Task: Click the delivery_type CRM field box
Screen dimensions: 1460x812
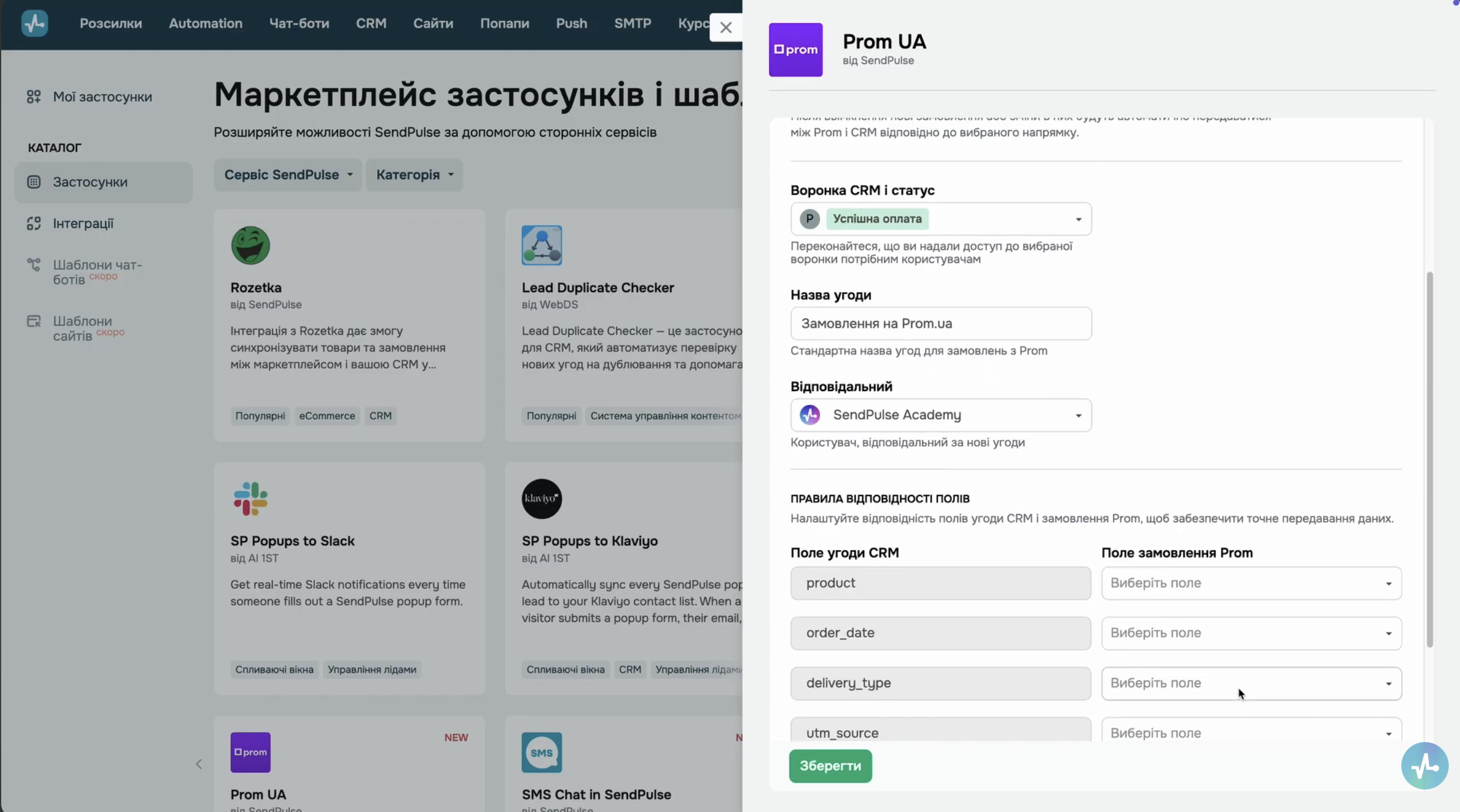Action: point(940,683)
